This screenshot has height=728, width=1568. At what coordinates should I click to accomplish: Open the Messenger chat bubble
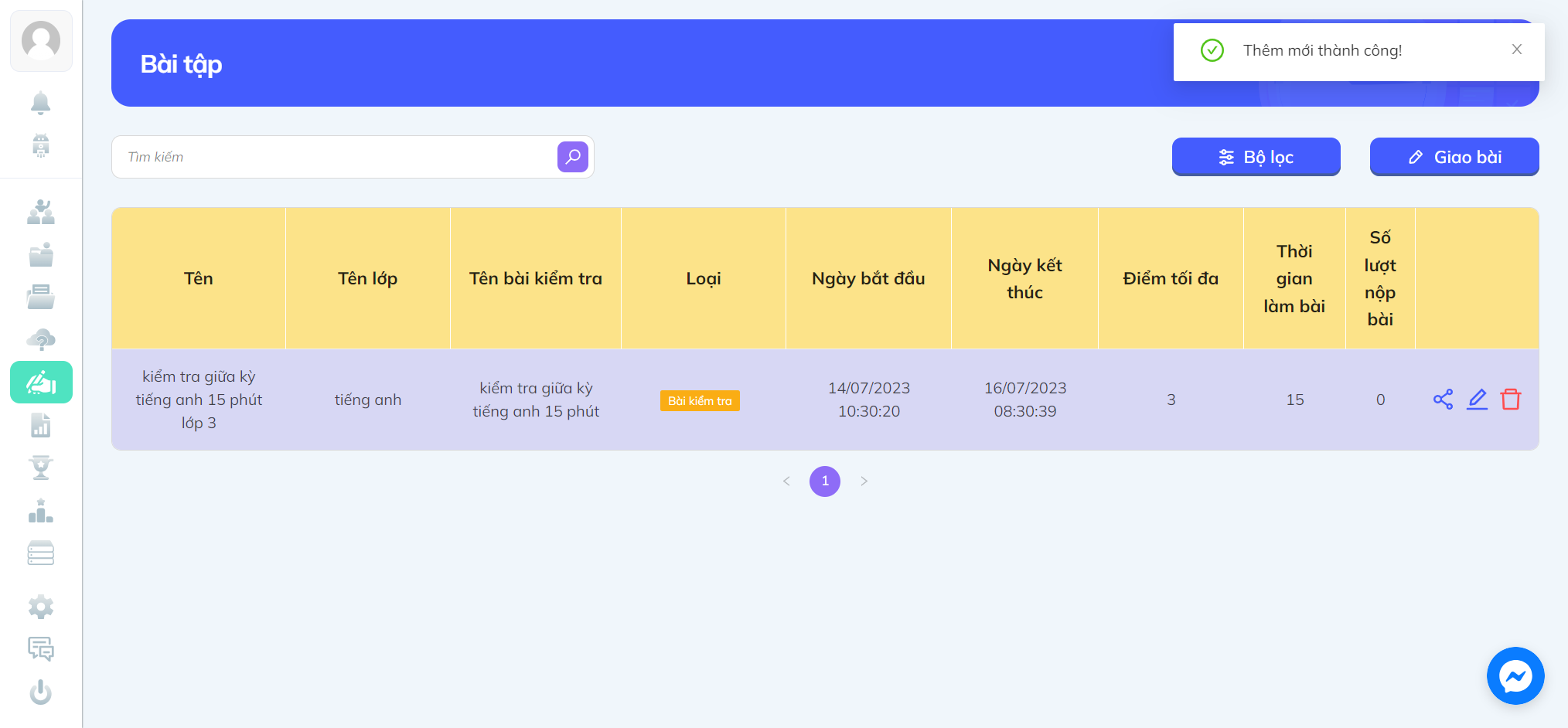pyautogui.click(x=1515, y=675)
